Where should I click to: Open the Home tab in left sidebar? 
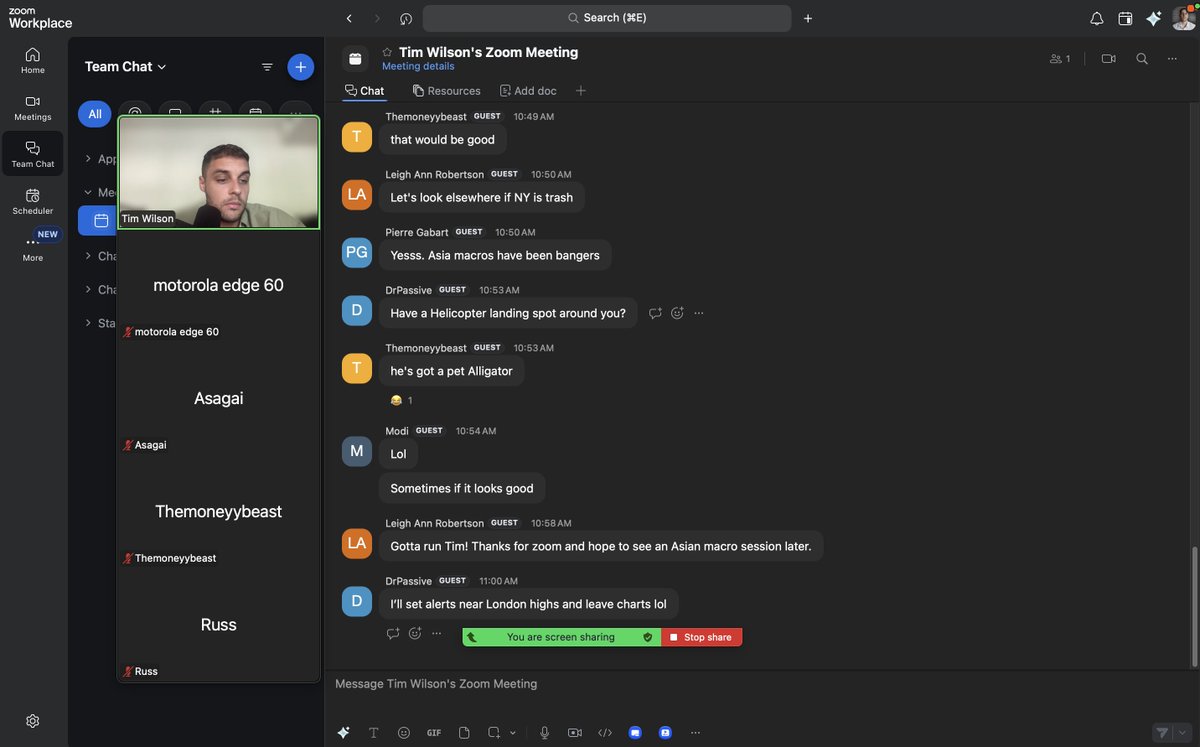point(30,59)
